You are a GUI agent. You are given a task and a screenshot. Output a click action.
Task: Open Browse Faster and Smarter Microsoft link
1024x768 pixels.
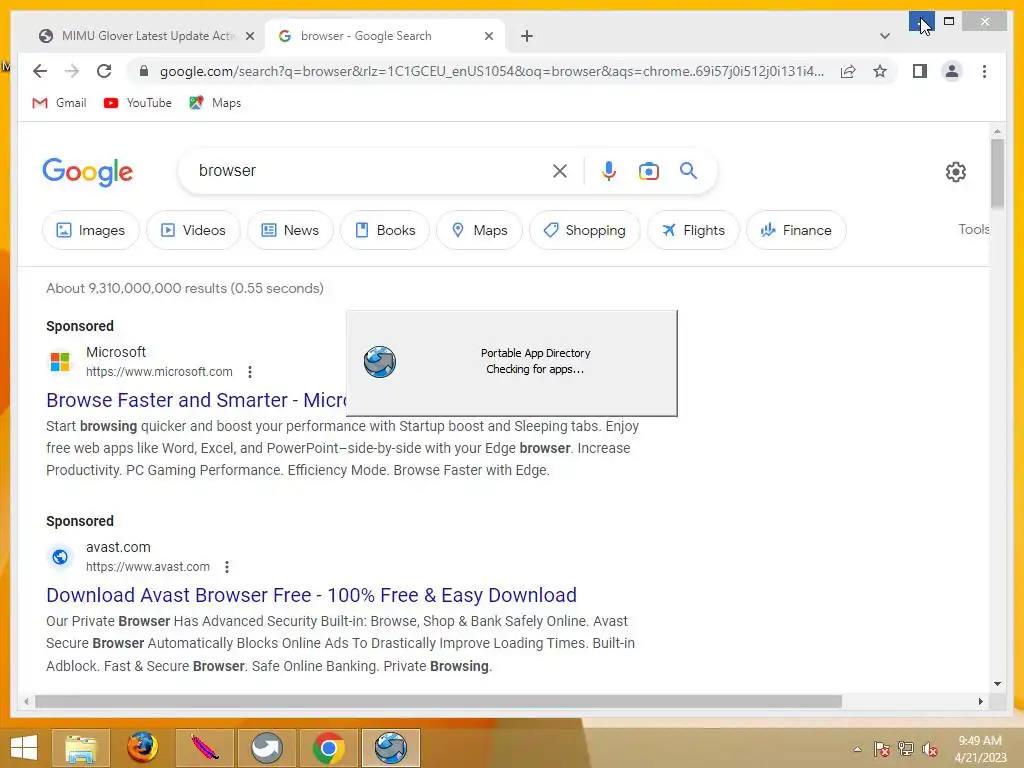point(196,400)
